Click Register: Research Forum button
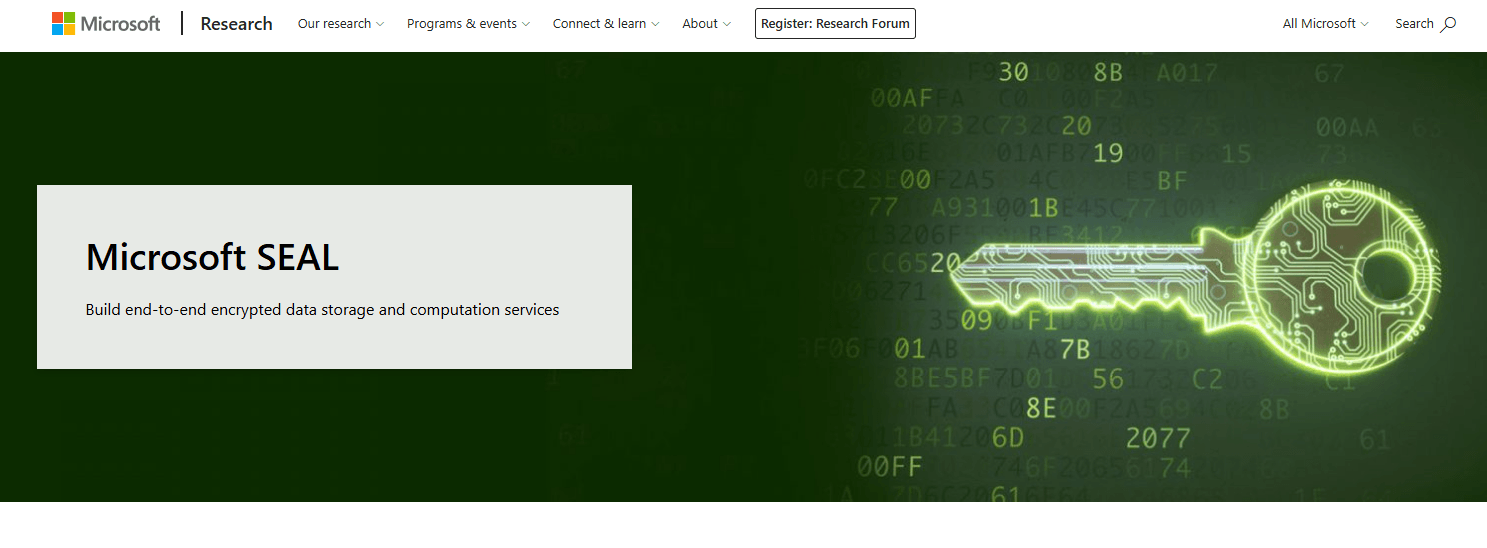Screen dimensions: 1487x548 pyautogui.click(x=835, y=24)
